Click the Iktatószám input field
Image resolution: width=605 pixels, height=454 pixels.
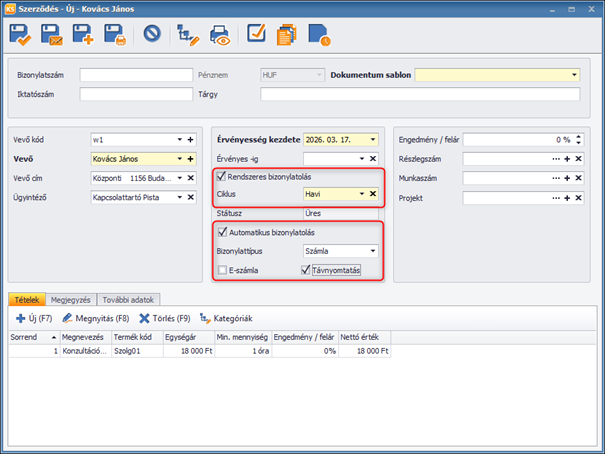136,94
